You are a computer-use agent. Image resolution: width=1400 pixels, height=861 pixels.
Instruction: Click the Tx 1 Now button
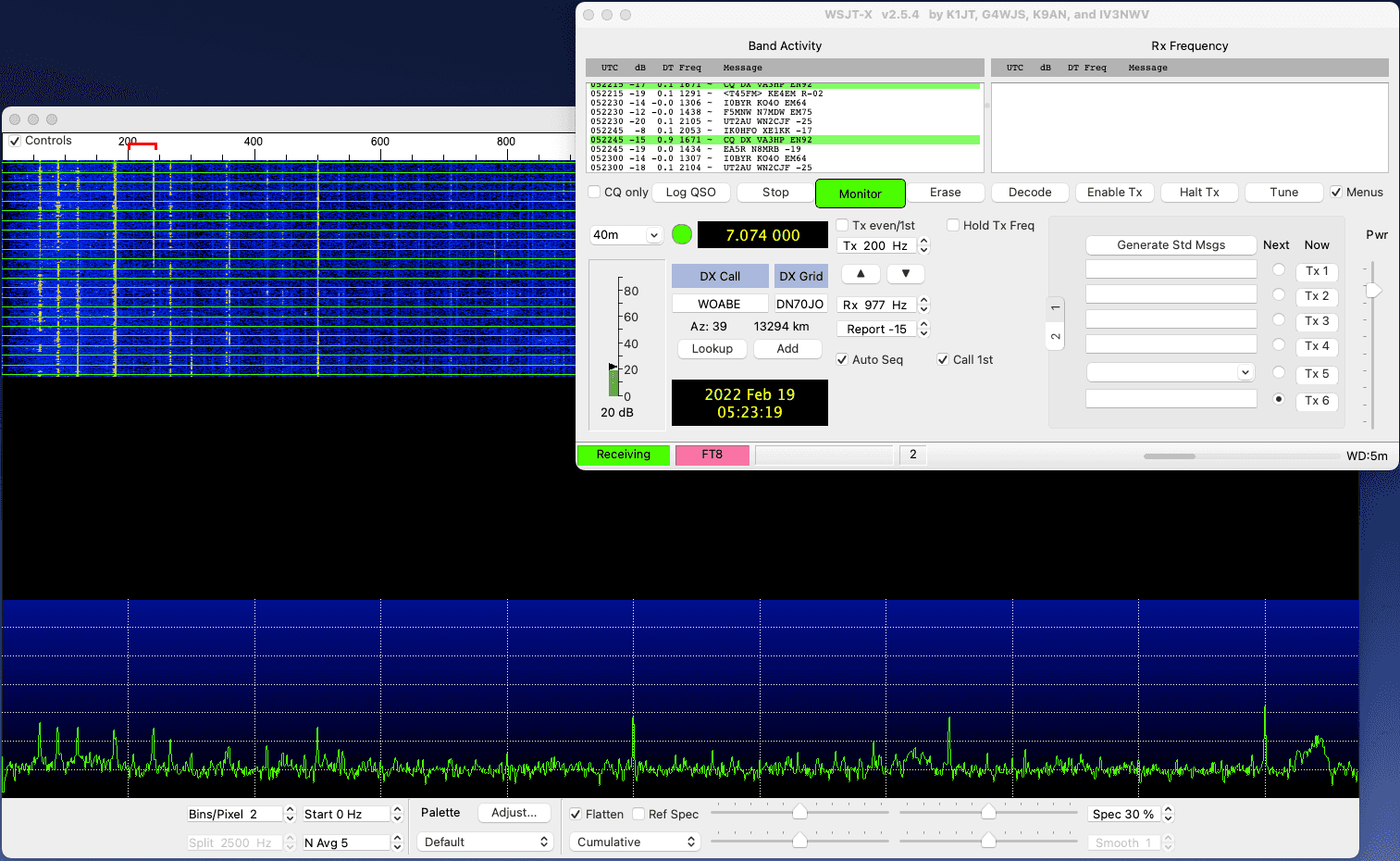(1317, 271)
